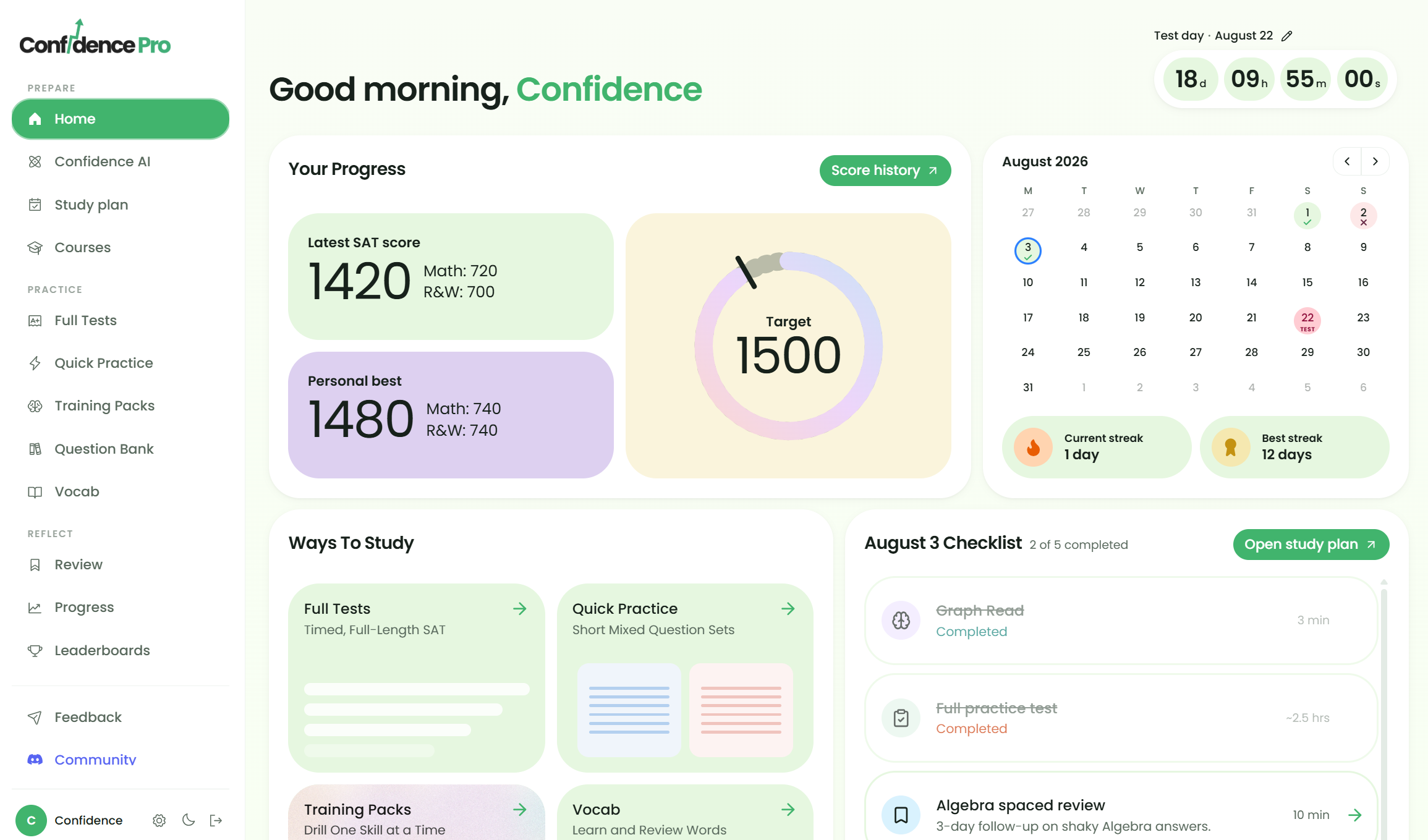Click the '1 day' current streak value
The image size is (1428, 840).
click(x=1082, y=455)
